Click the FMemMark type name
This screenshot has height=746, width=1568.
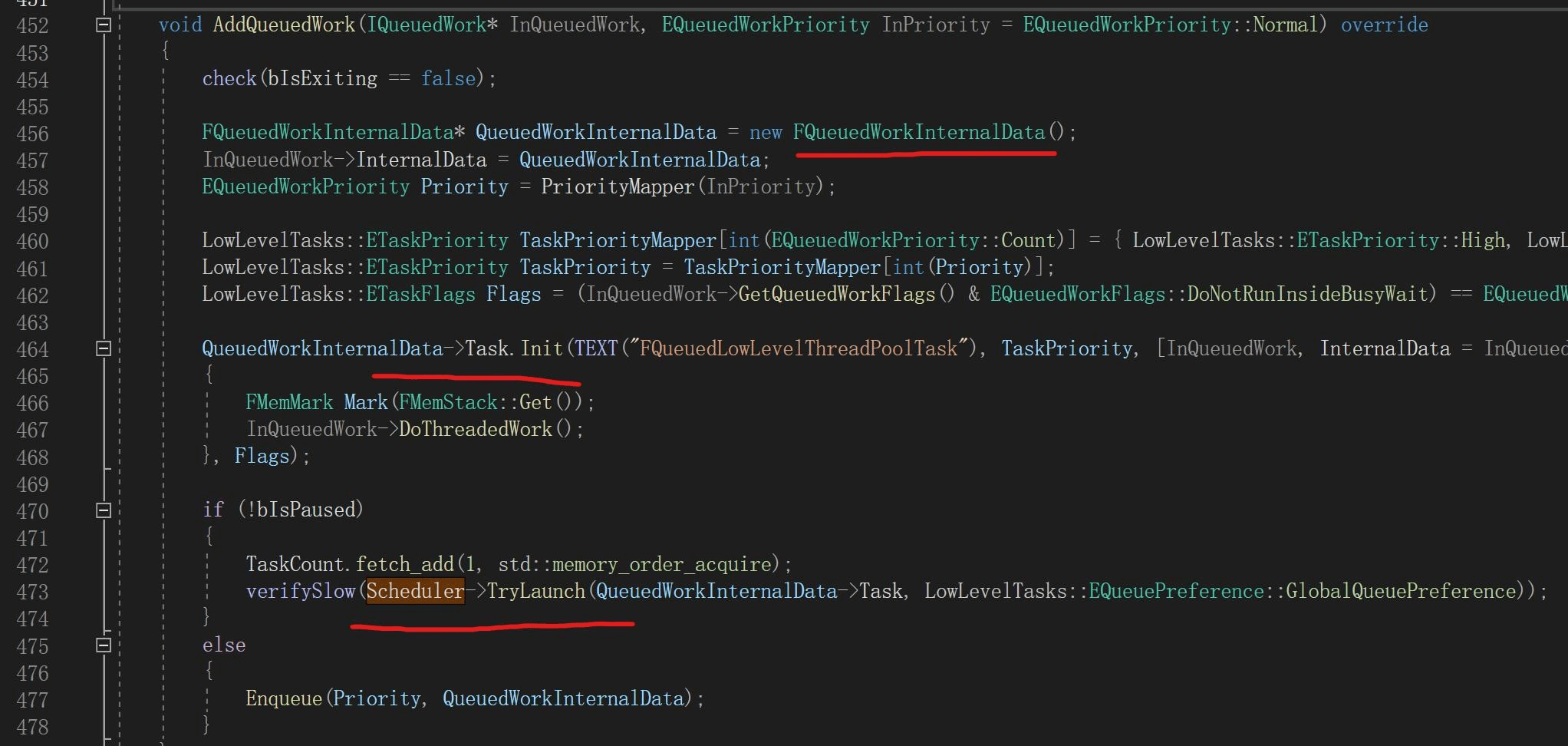(289, 402)
